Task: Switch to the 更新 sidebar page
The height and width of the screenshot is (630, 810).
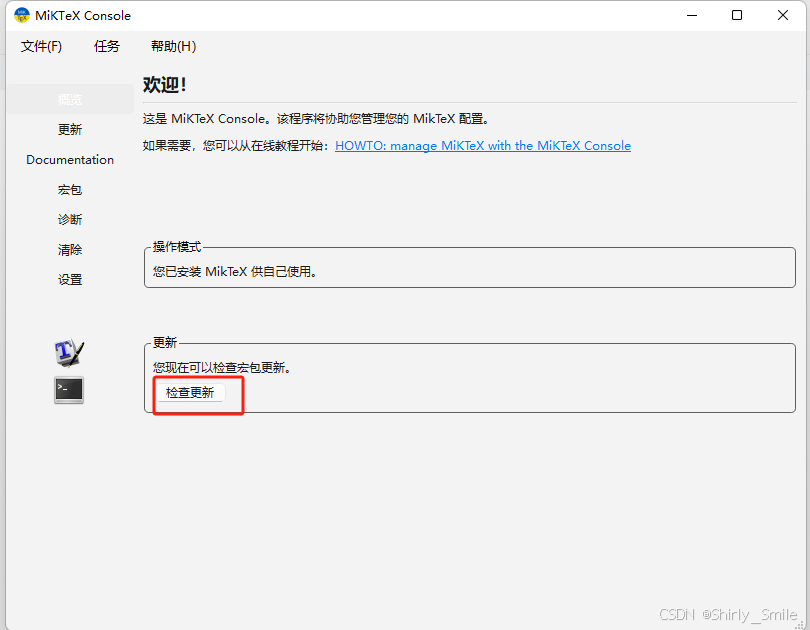Action: [70, 129]
